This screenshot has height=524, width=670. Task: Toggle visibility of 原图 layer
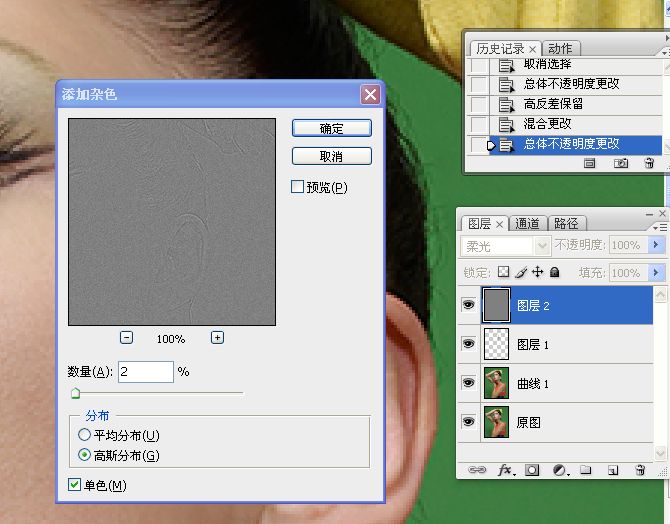468,422
